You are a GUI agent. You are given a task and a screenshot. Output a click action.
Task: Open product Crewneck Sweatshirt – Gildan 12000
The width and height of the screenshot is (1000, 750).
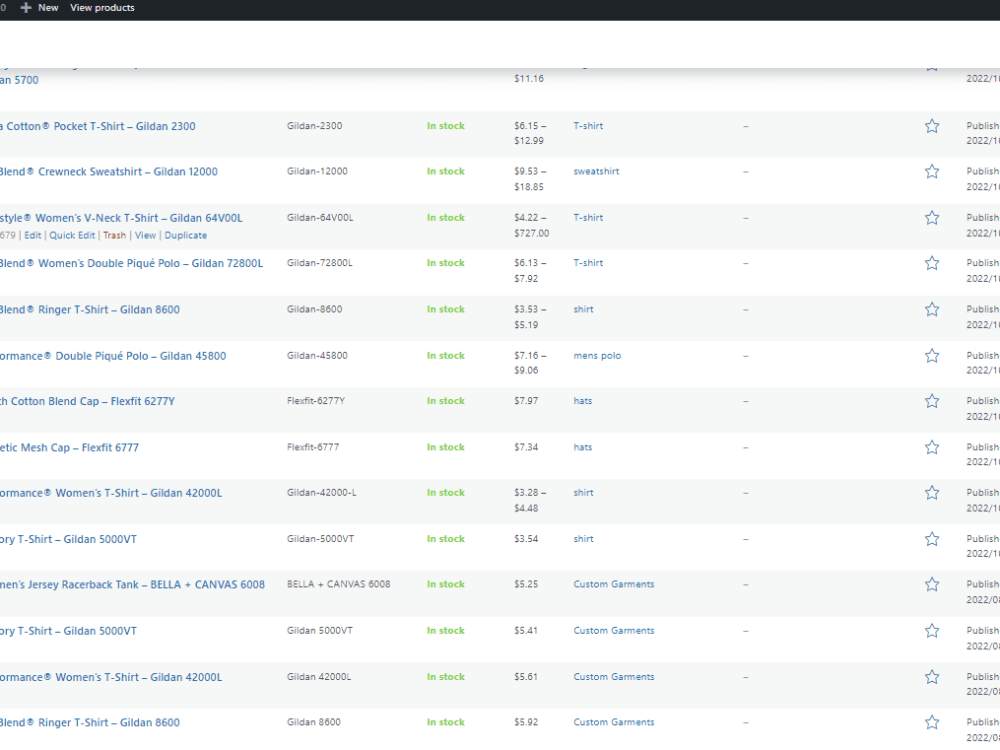(108, 172)
